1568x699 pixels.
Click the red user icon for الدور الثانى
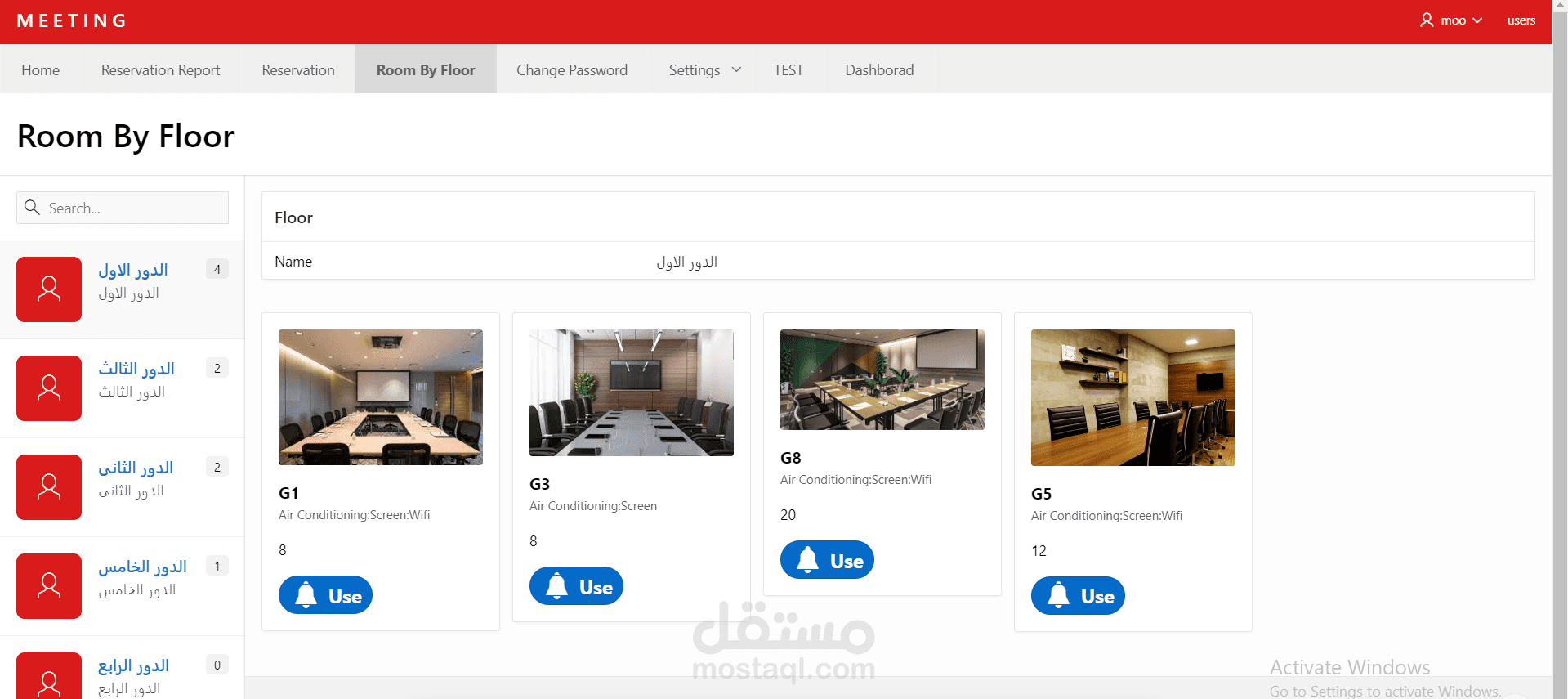(x=49, y=487)
